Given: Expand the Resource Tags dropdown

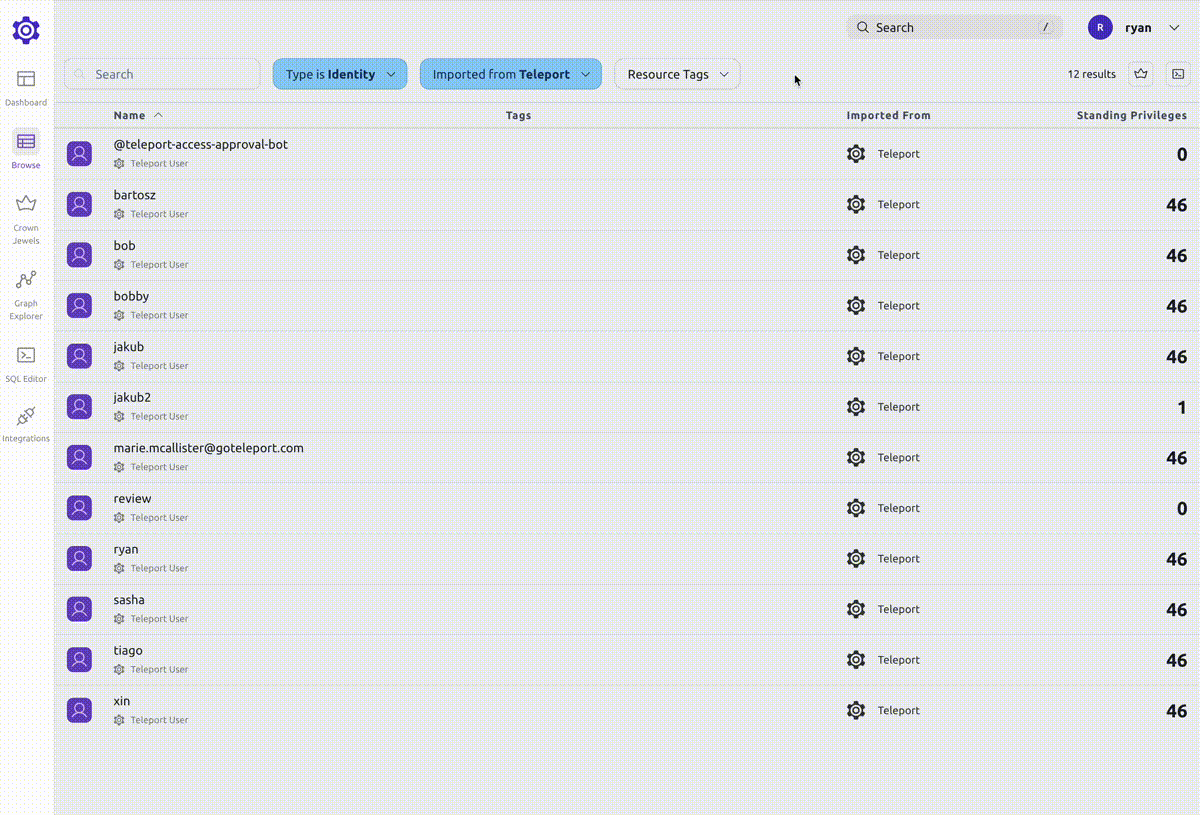Looking at the screenshot, I should (677, 74).
